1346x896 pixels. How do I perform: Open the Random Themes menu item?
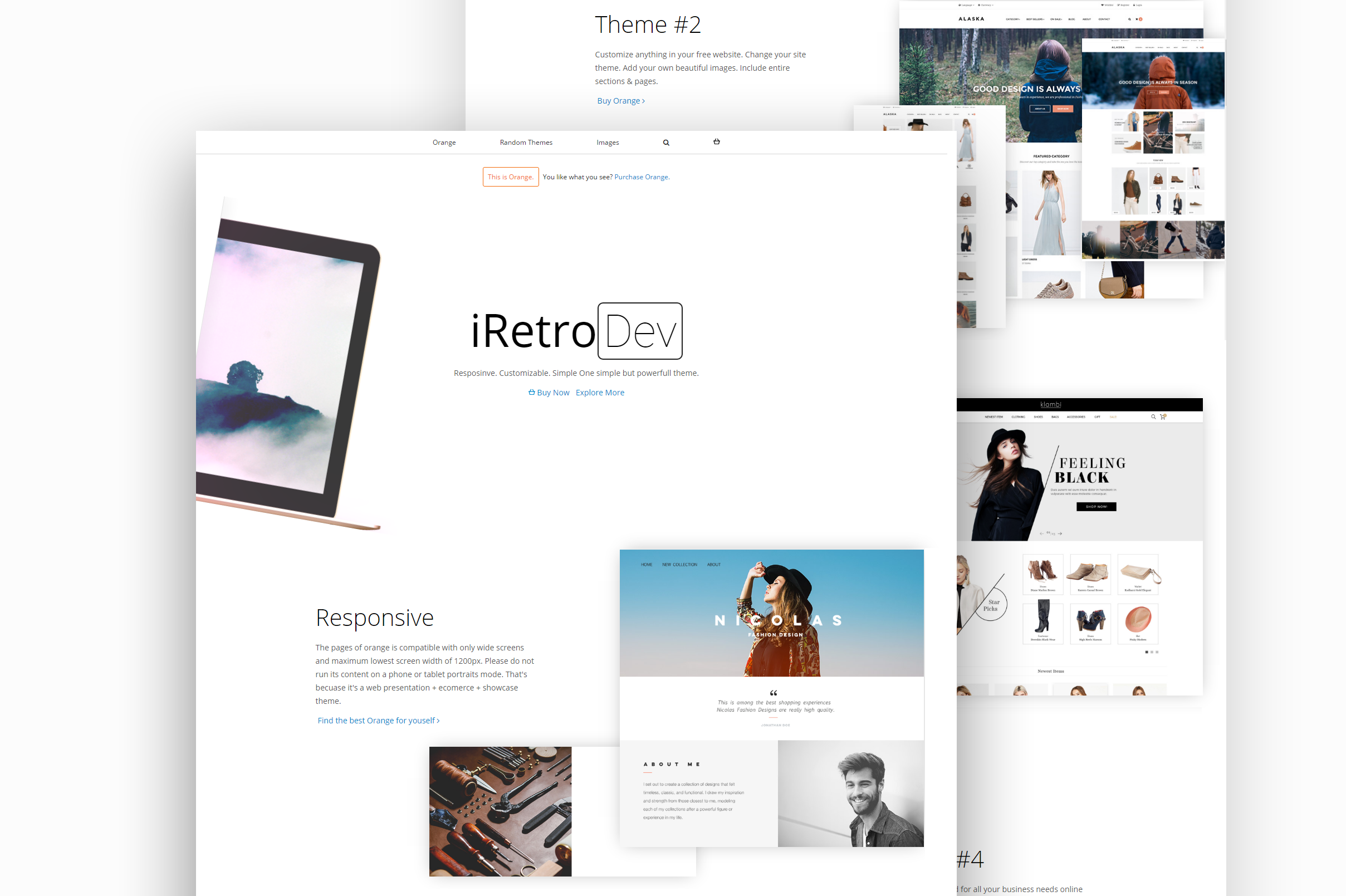click(x=526, y=141)
